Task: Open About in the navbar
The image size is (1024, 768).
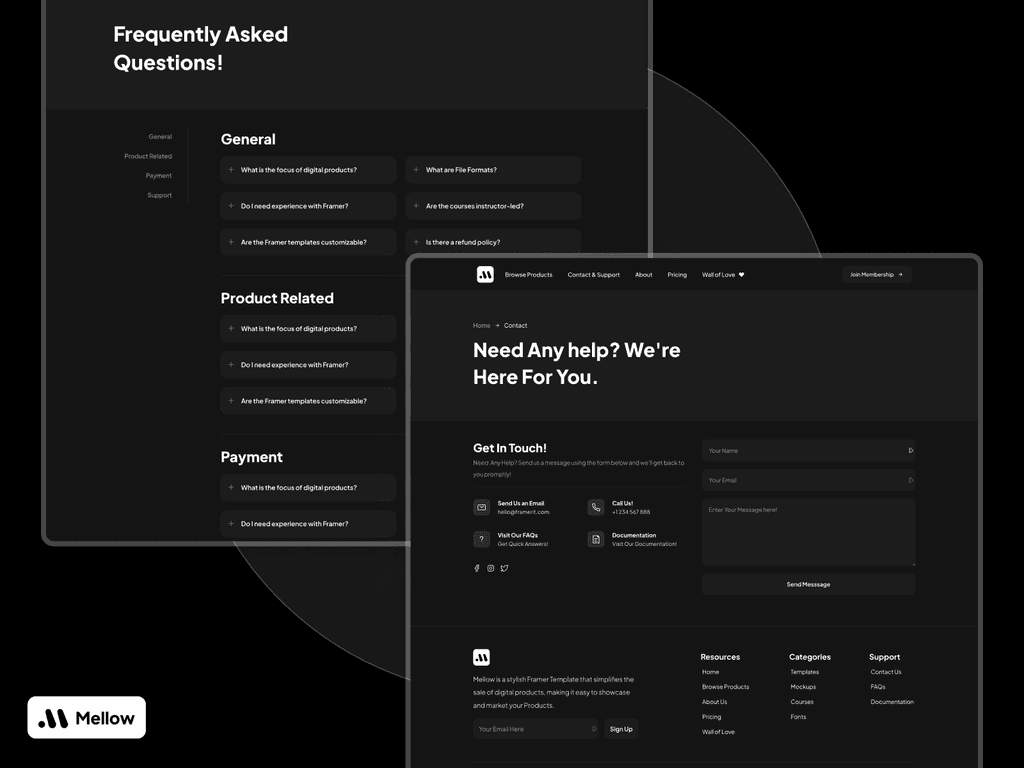Action: click(643, 275)
